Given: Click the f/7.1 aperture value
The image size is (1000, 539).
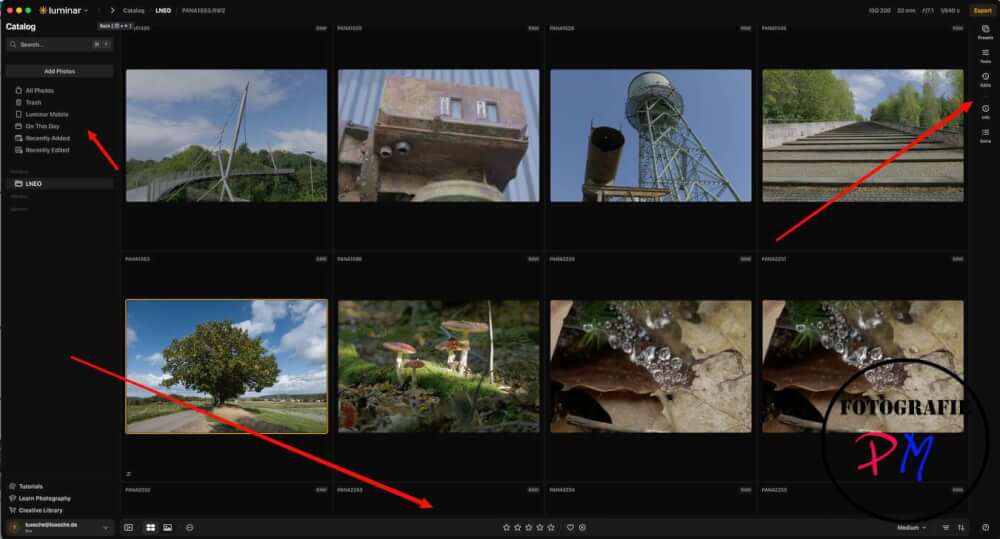Looking at the screenshot, I should [927, 11].
